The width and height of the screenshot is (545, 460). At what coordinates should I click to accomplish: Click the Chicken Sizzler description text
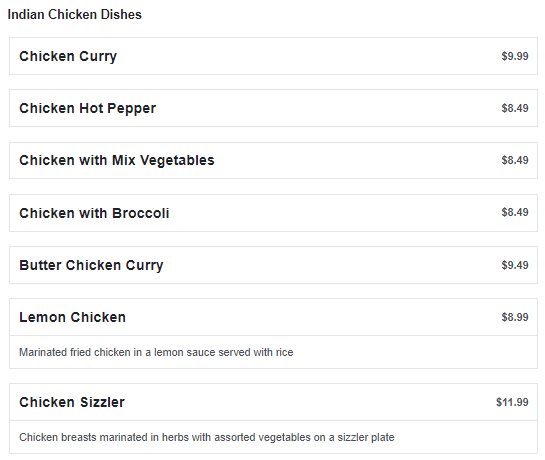[x=207, y=437]
